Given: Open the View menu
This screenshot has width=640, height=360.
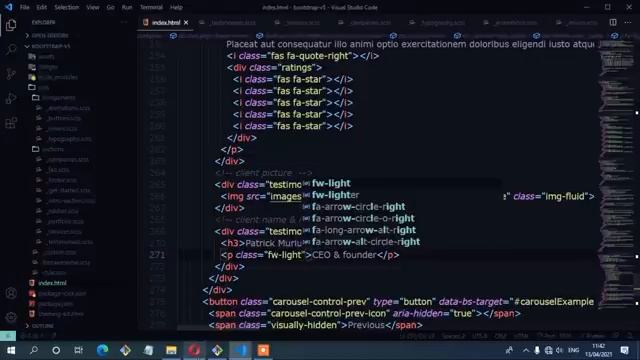Looking at the screenshot, I should tap(93, 7).
